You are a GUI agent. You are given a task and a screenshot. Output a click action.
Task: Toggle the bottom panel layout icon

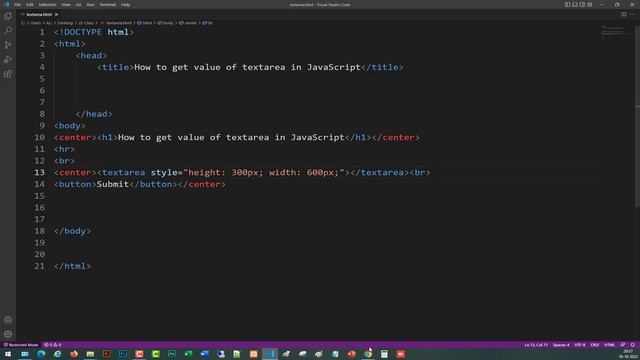pyautogui.click(x=575, y=4)
